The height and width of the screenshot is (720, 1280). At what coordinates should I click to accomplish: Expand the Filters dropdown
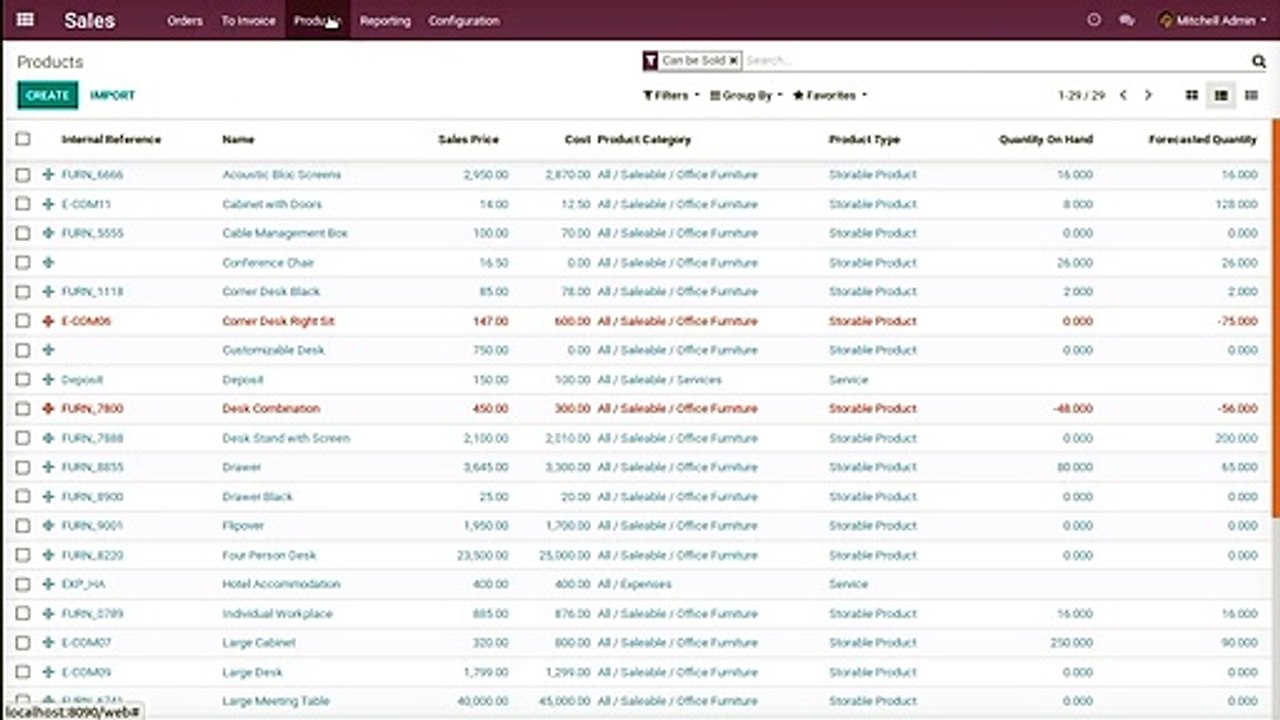(x=671, y=95)
